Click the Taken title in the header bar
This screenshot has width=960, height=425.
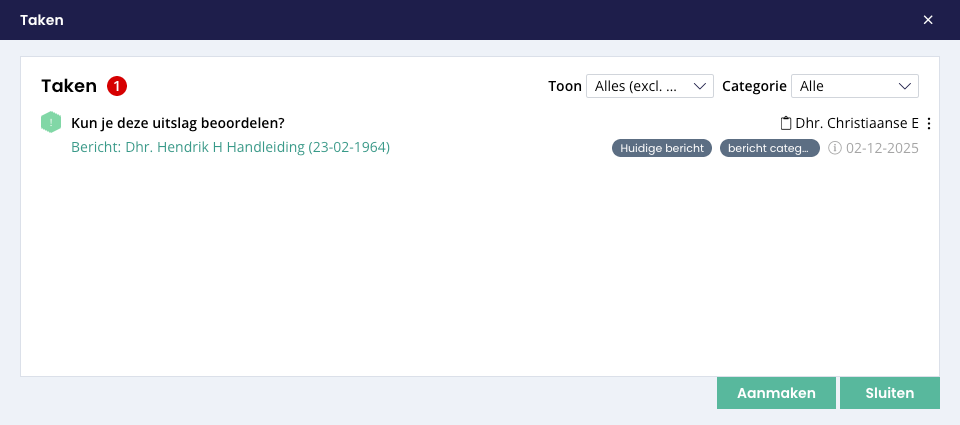point(41,20)
